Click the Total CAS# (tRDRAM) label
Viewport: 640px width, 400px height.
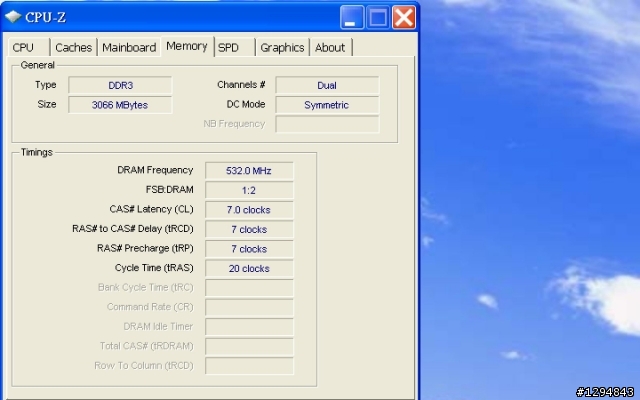pos(147,346)
